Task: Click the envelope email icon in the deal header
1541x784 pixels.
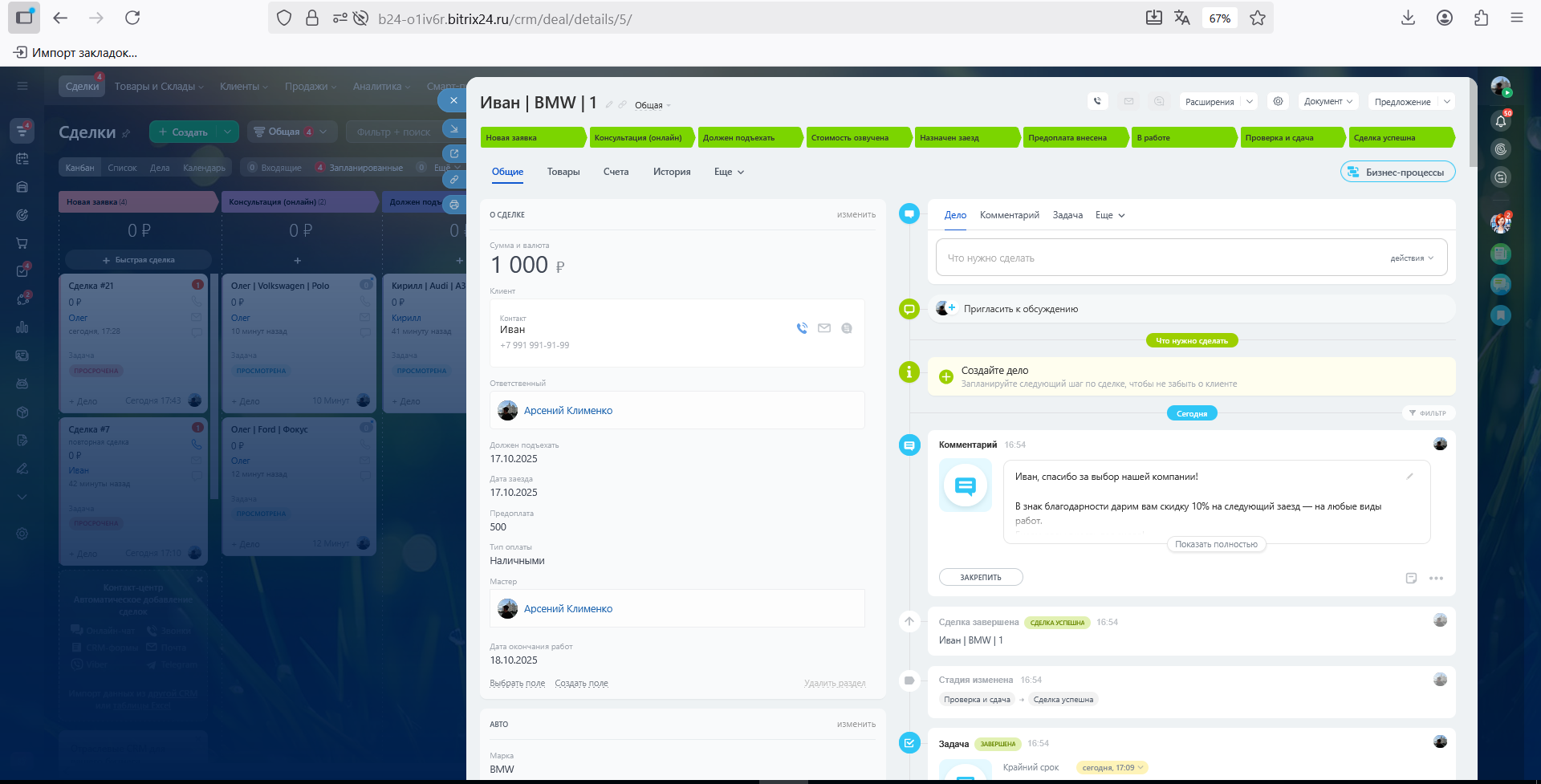Action: coord(1128,101)
